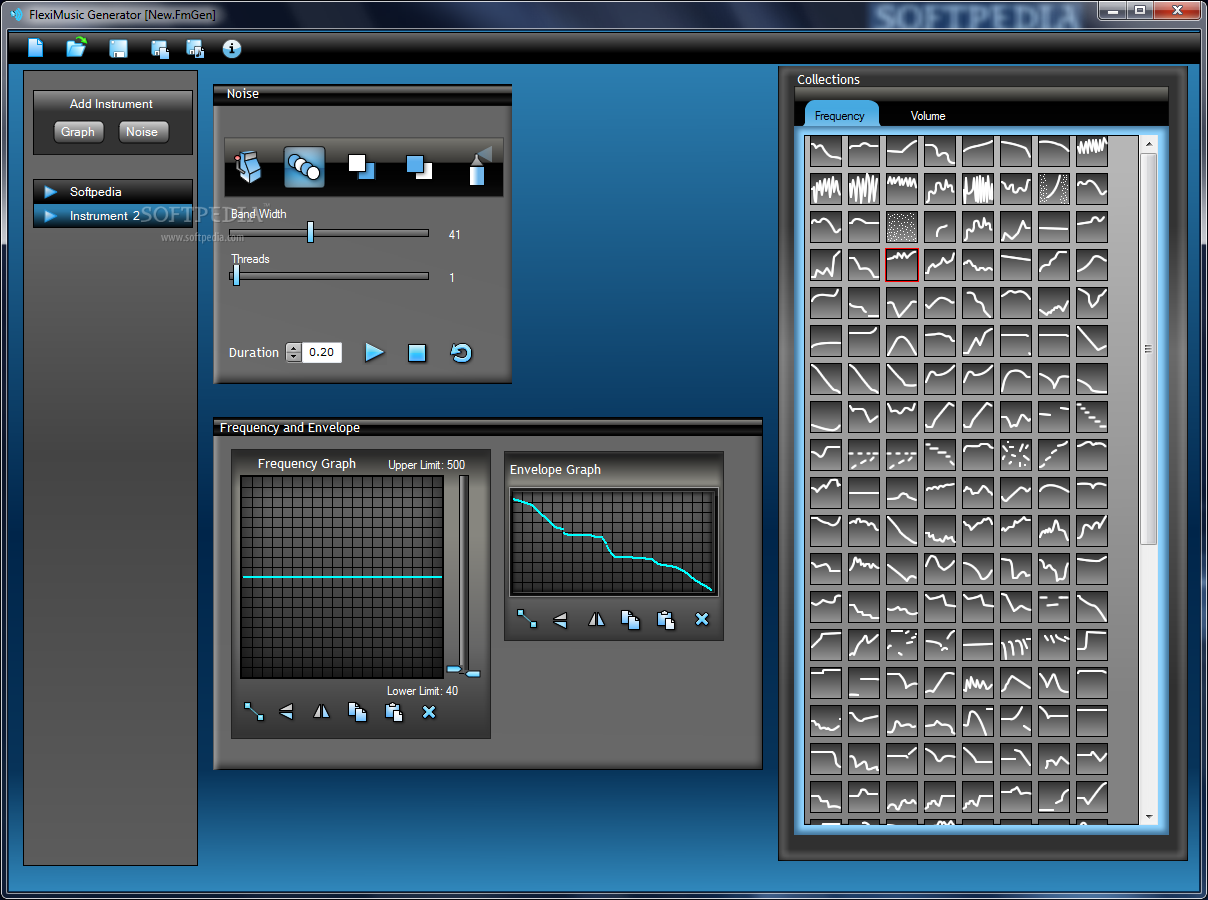The height and width of the screenshot is (900, 1208).
Task: Switch to the Frequency collections tab
Action: click(x=840, y=115)
